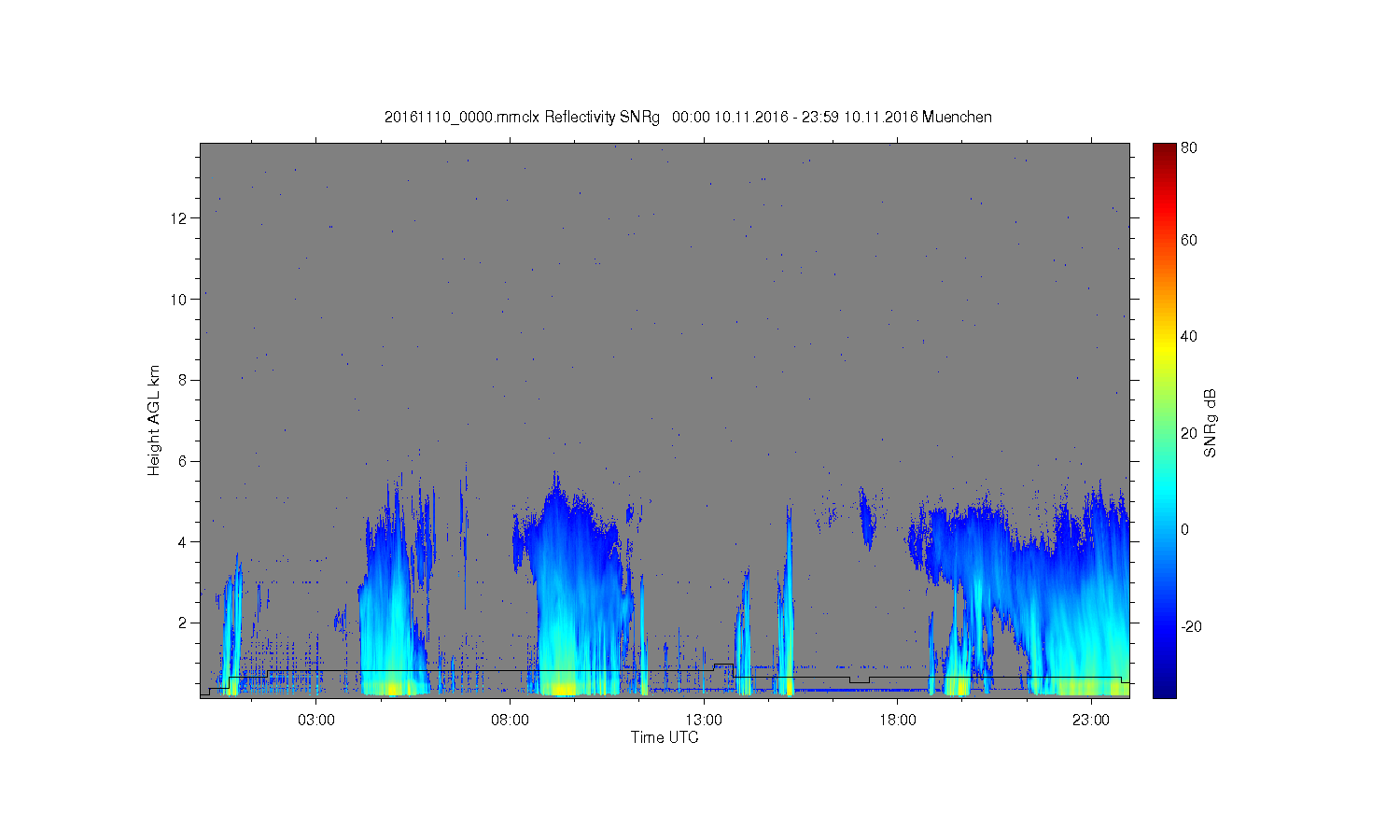Select the 23:00 time tick label
Screen dimensions: 1400x840
pos(1090,720)
